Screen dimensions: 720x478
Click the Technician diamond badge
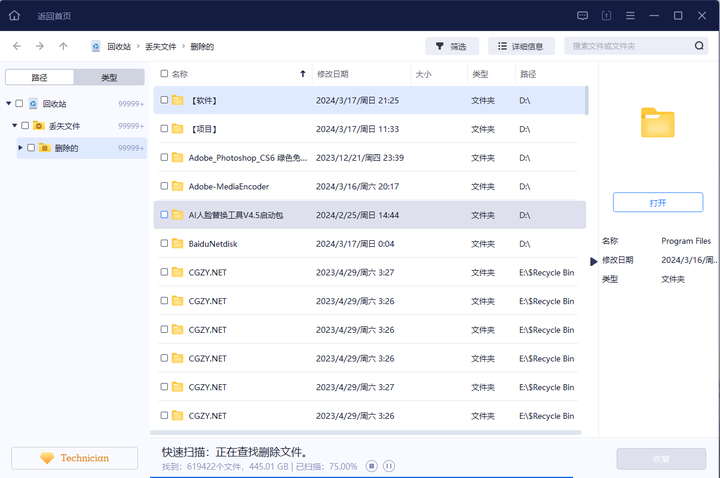pyautogui.click(x=47, y=458)
